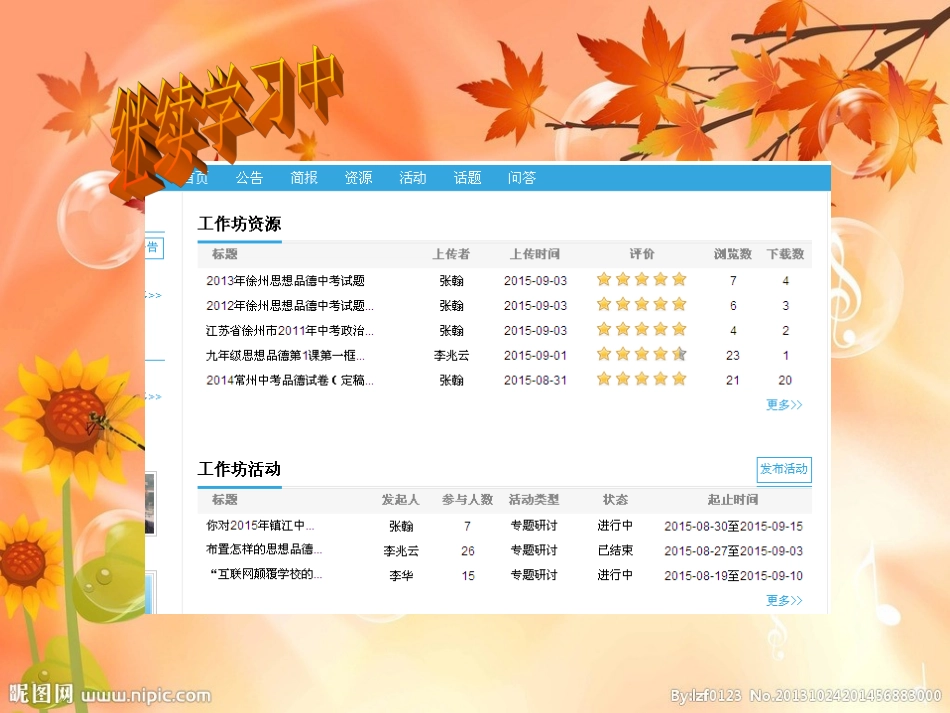
Task: Click status 已结束 in activities table
Action: 616,550
